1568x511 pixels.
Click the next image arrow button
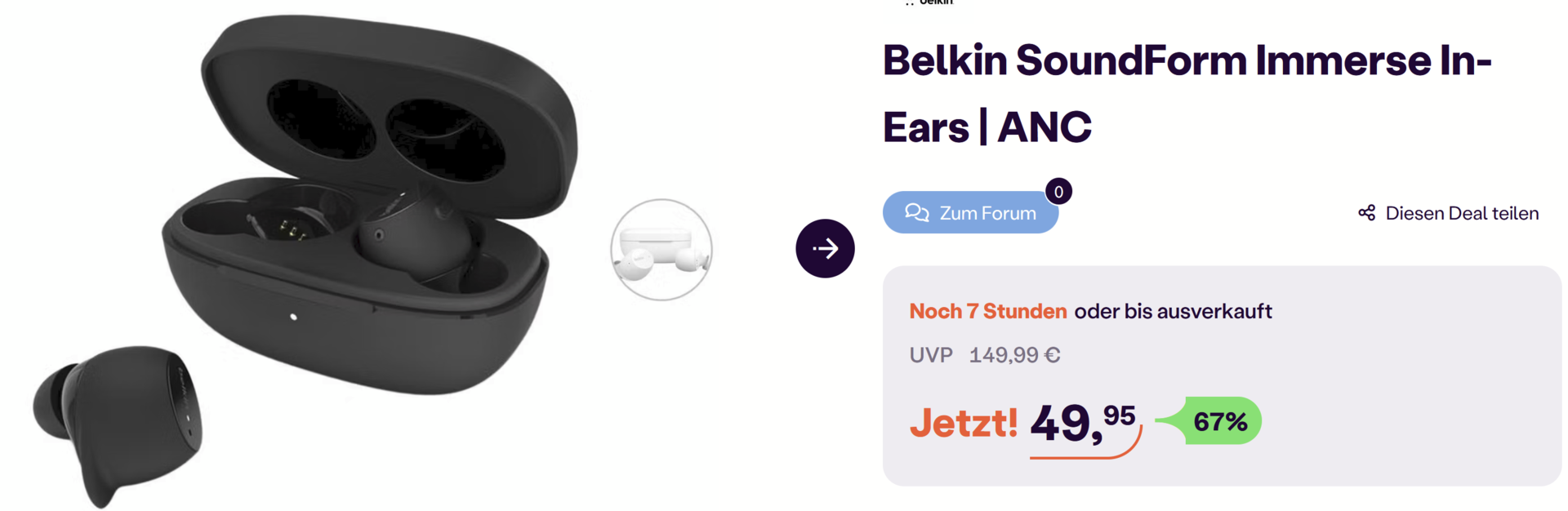point(825,248)
